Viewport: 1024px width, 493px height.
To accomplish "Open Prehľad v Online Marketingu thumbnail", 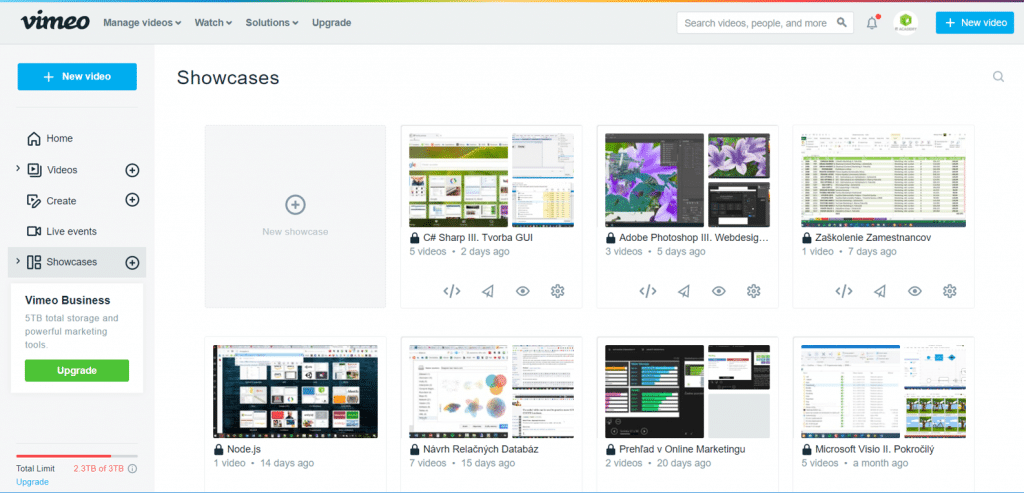I will coord(688,391).
